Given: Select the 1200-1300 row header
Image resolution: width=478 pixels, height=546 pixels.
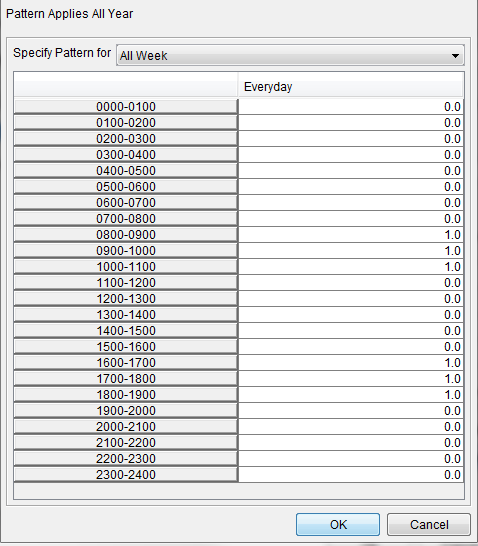Looking at the screenshot, I should (x=126, y=299).
